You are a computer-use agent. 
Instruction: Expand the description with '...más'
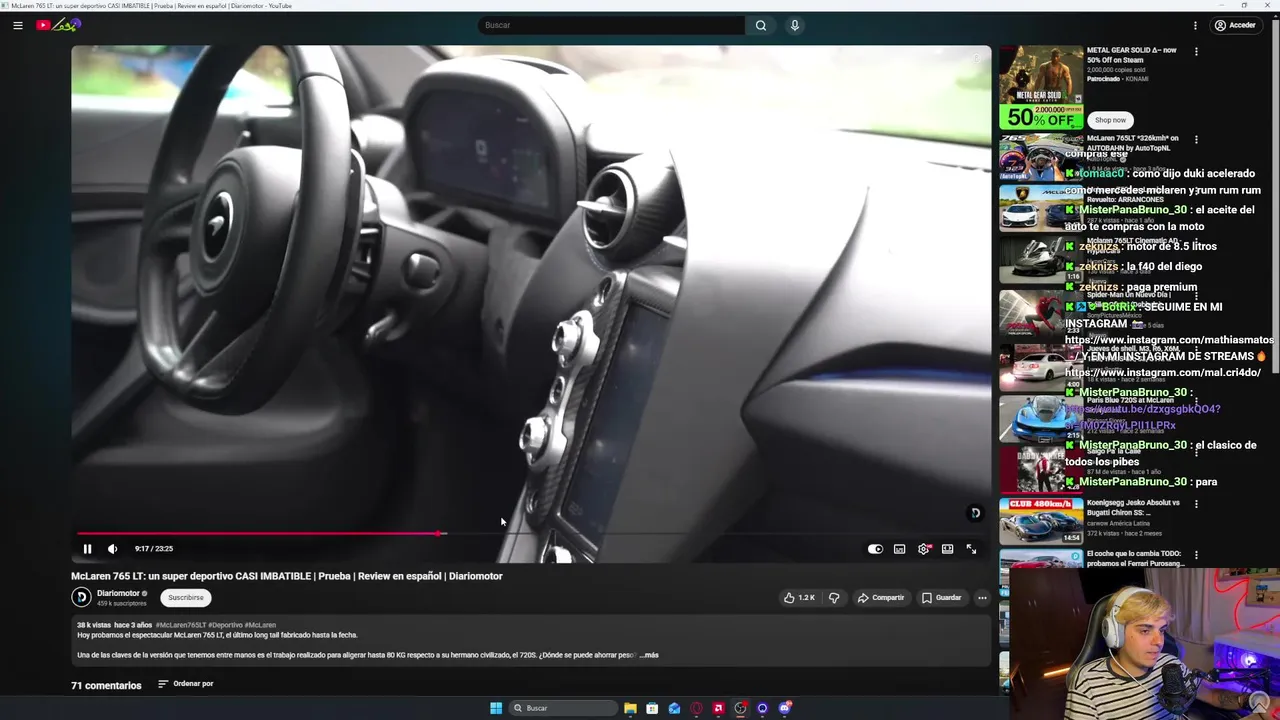coord(649,655)
